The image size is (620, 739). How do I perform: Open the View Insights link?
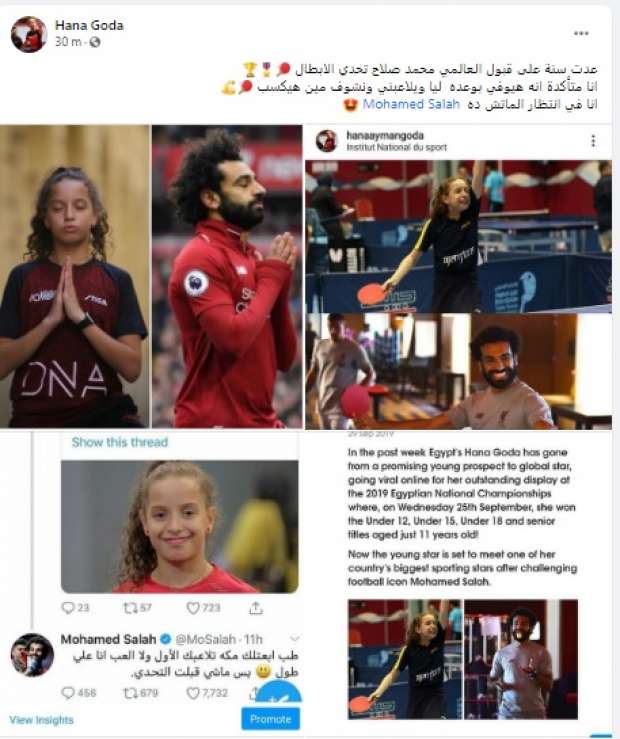41,720
